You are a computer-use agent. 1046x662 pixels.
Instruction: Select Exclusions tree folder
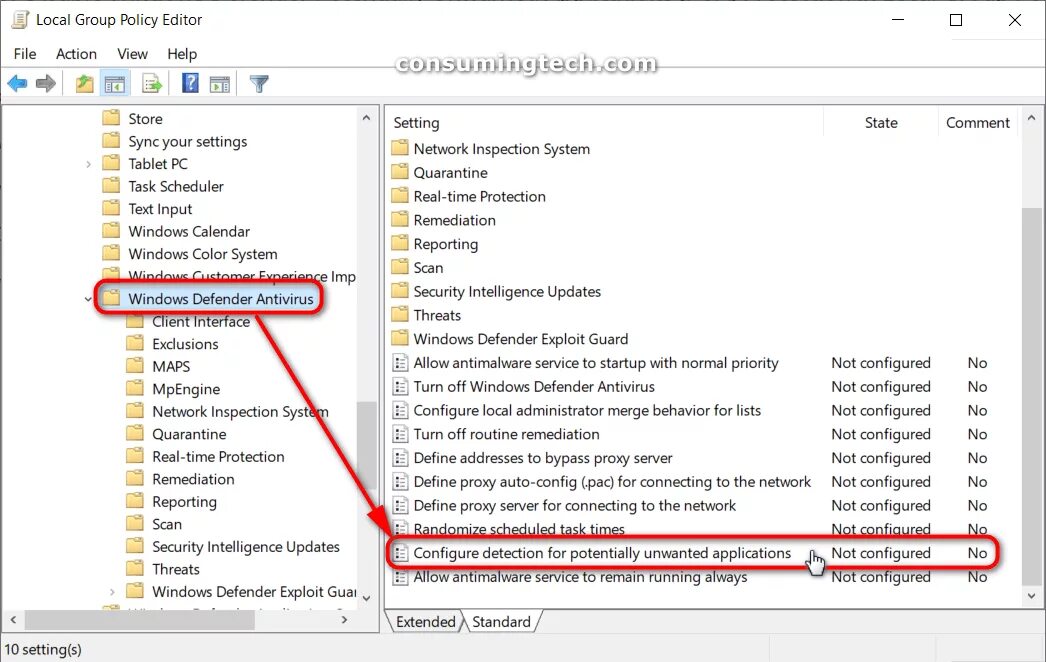185,344
